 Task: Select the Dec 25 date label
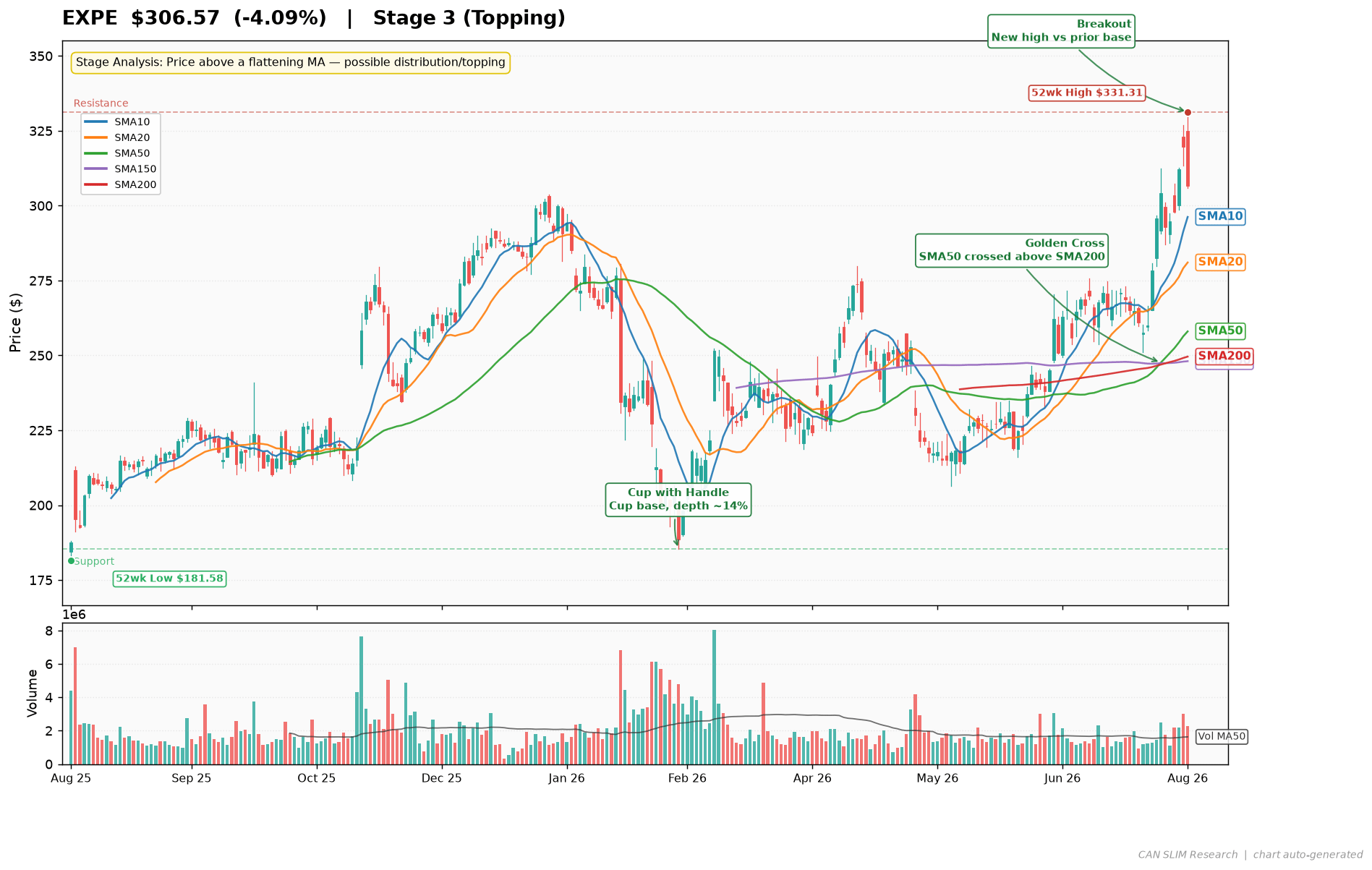click(442, 779)
